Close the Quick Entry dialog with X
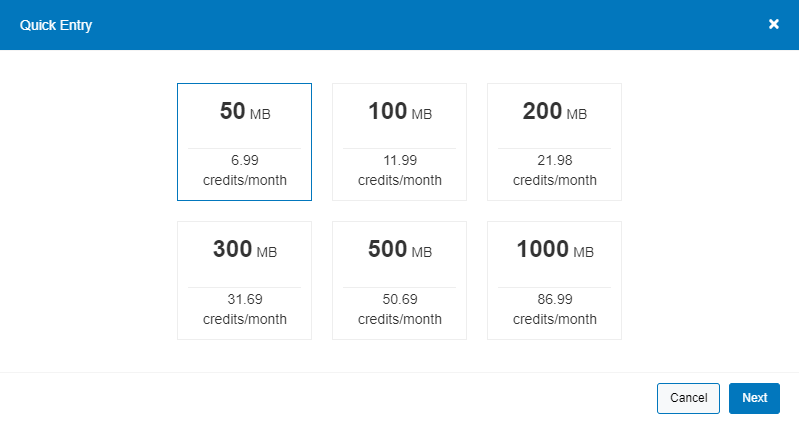This screenshot has width=799, height=424. pyautogui.click(x=774, y=24)
